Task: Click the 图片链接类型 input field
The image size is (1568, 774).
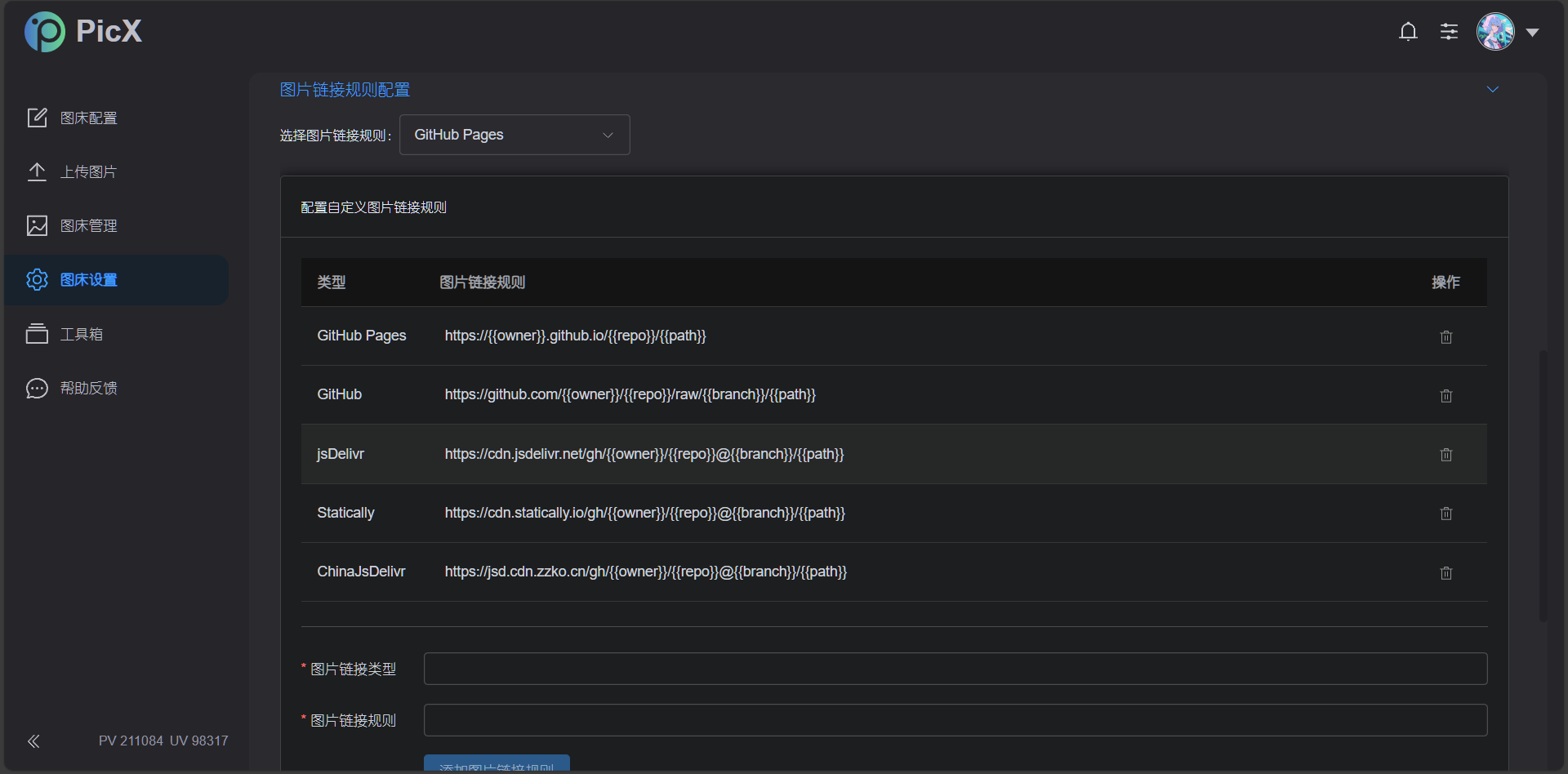Action: pos(955,669)
